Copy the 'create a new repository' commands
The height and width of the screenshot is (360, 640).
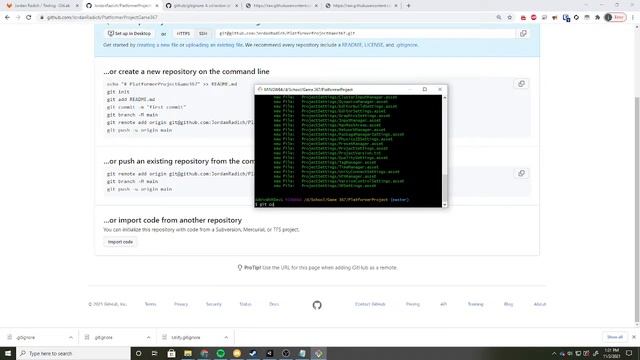coord(521,84)
